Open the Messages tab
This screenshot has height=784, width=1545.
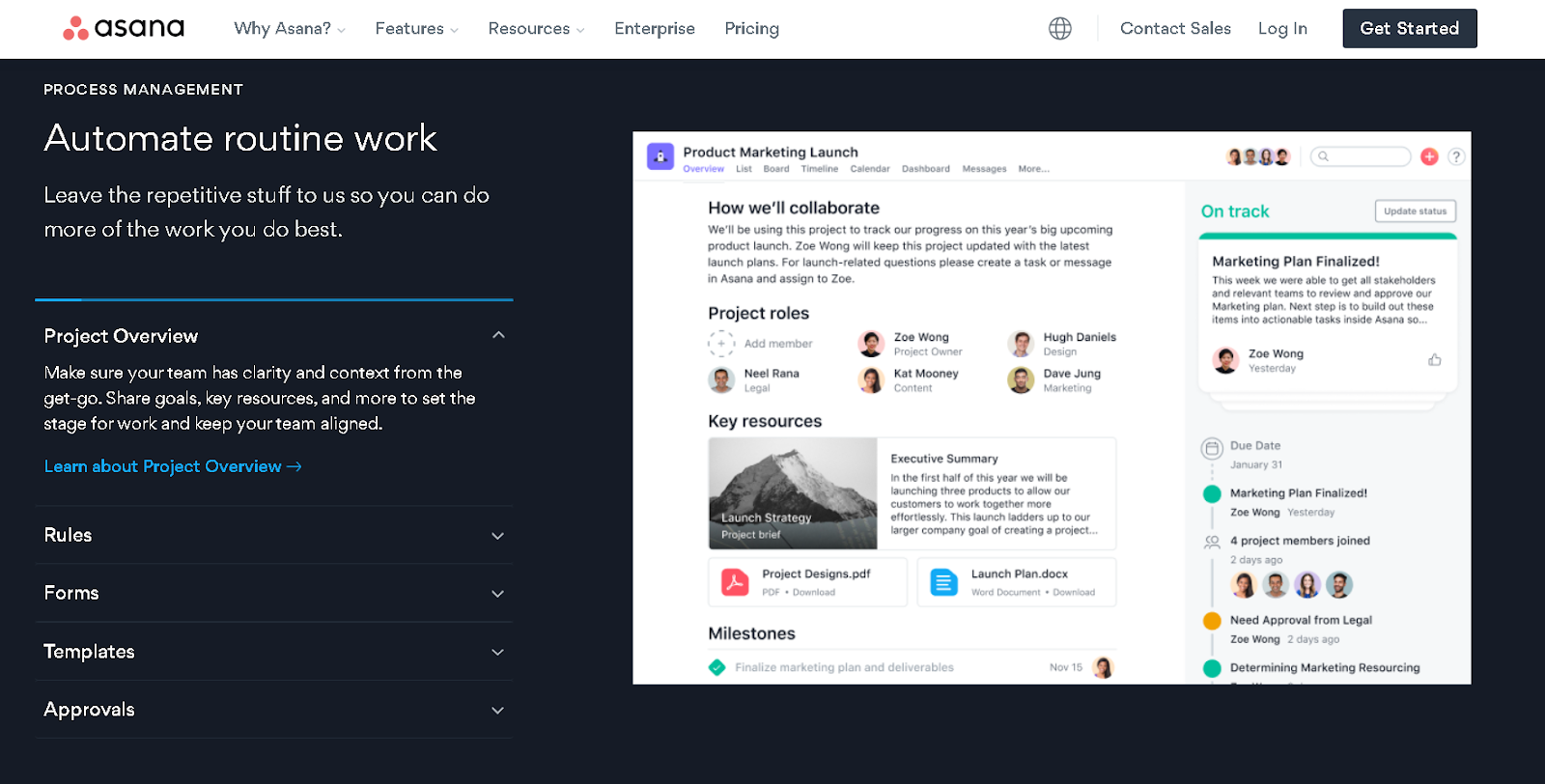tap(985, 169)
